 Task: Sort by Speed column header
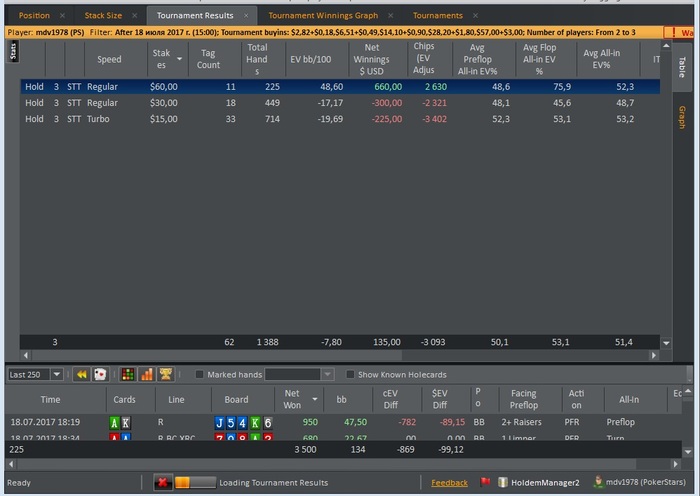click(x=116, y=59)
